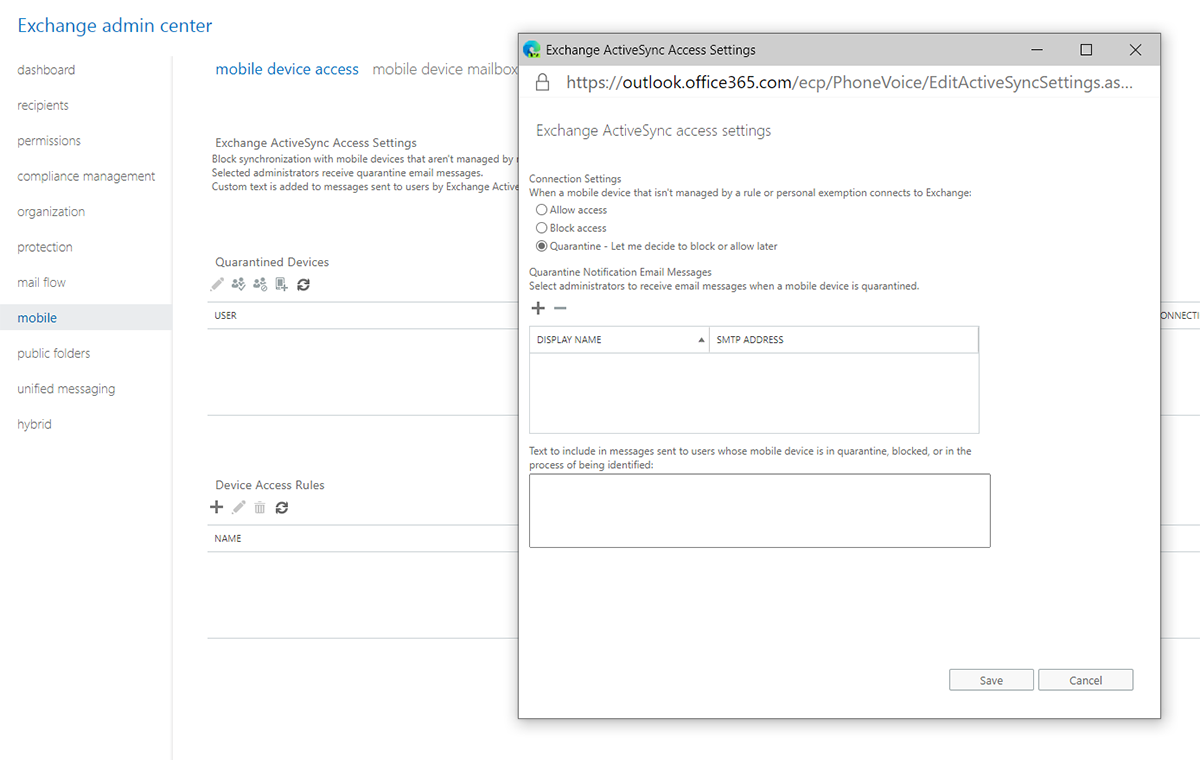Click block device icon in Quarantined Devices
Viewport: 1200px width, 760px height.
[260, 285]
